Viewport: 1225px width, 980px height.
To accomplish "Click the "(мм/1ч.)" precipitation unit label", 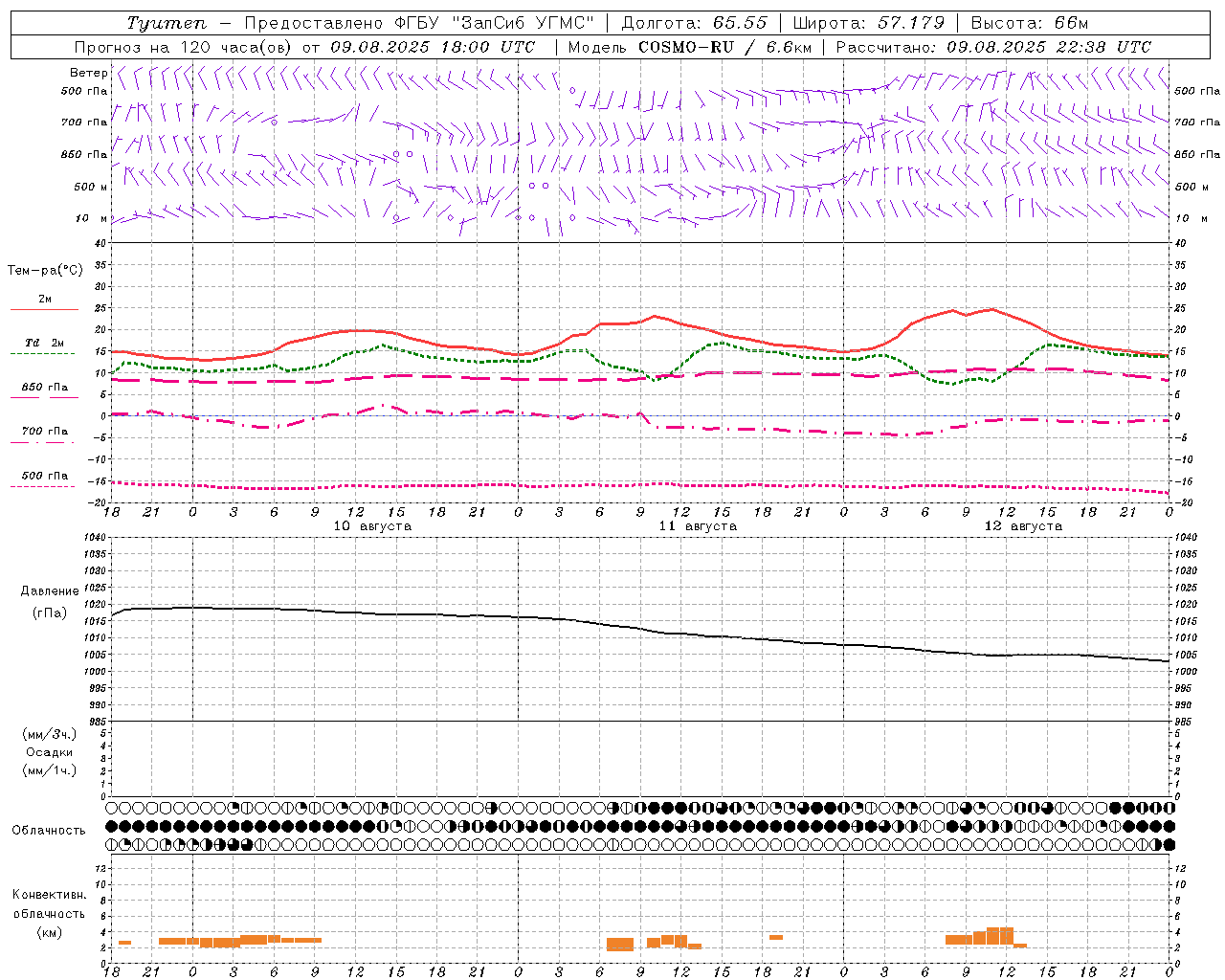I will click(50, 770).
